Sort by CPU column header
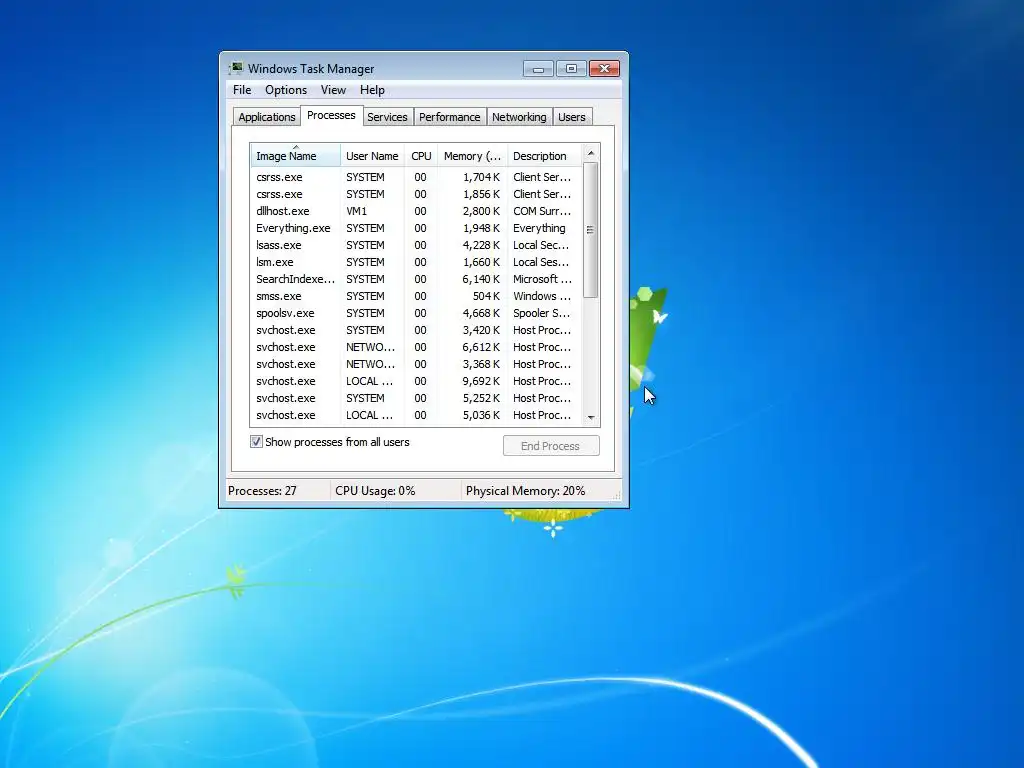 421,156
